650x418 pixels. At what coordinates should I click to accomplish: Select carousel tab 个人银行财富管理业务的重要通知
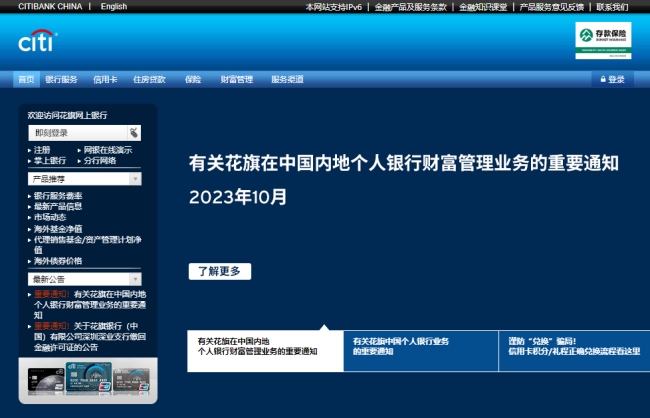click(x=265, y=351)
